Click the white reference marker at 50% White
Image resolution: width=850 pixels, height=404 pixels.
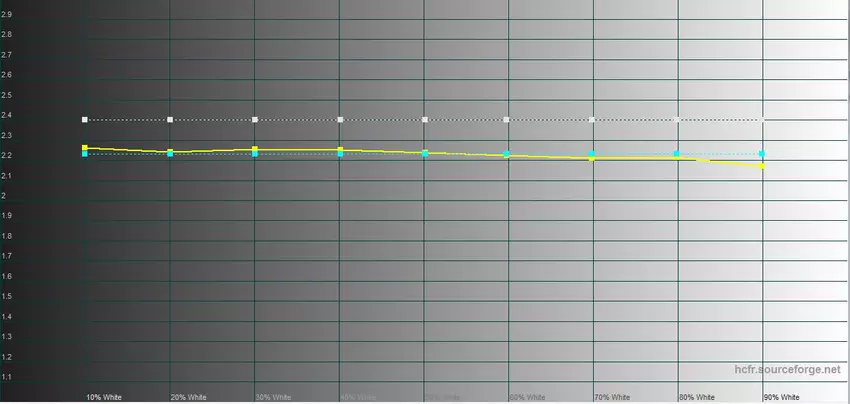(425, 120)
